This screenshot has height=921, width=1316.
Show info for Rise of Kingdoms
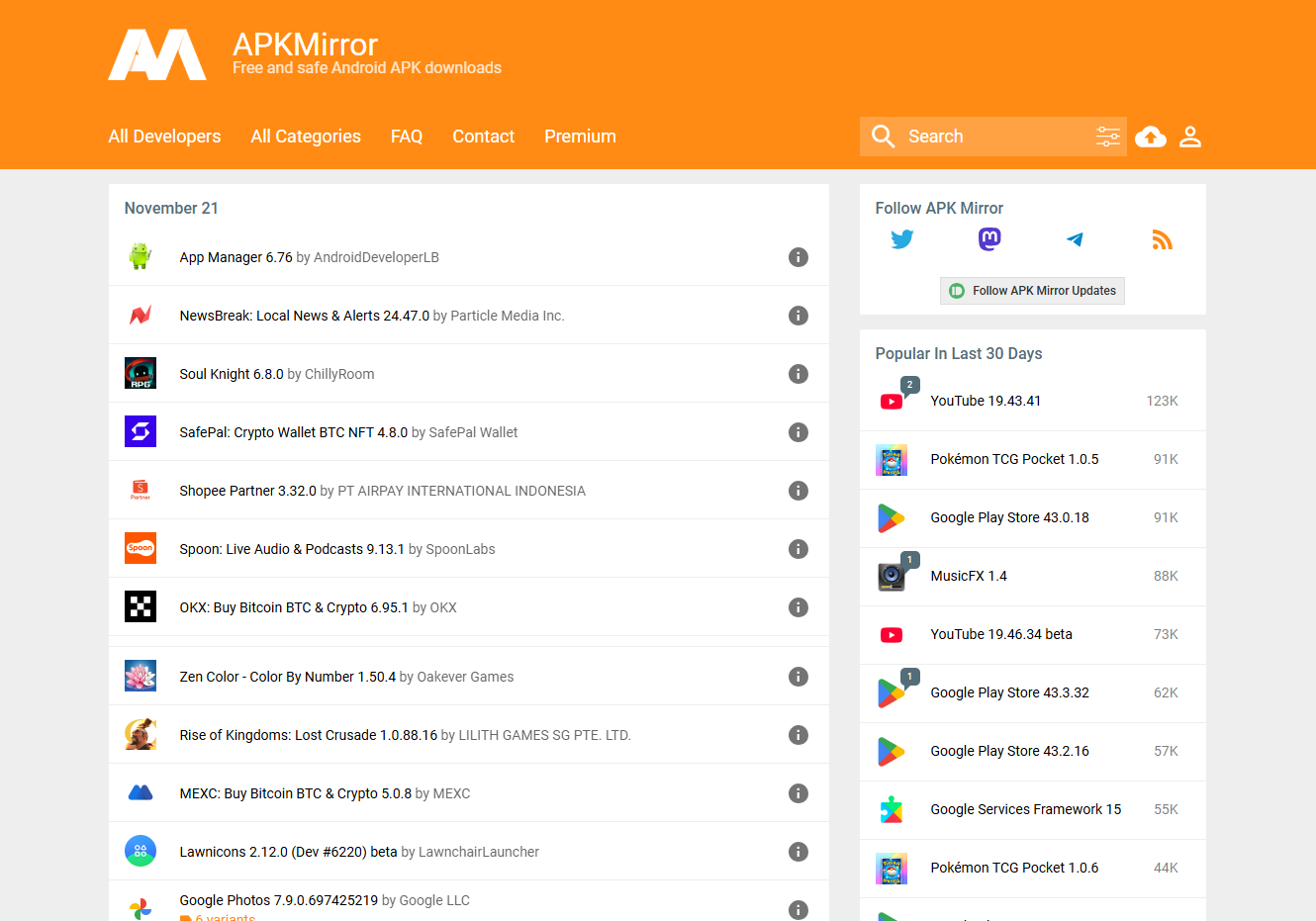pos(799,735)
